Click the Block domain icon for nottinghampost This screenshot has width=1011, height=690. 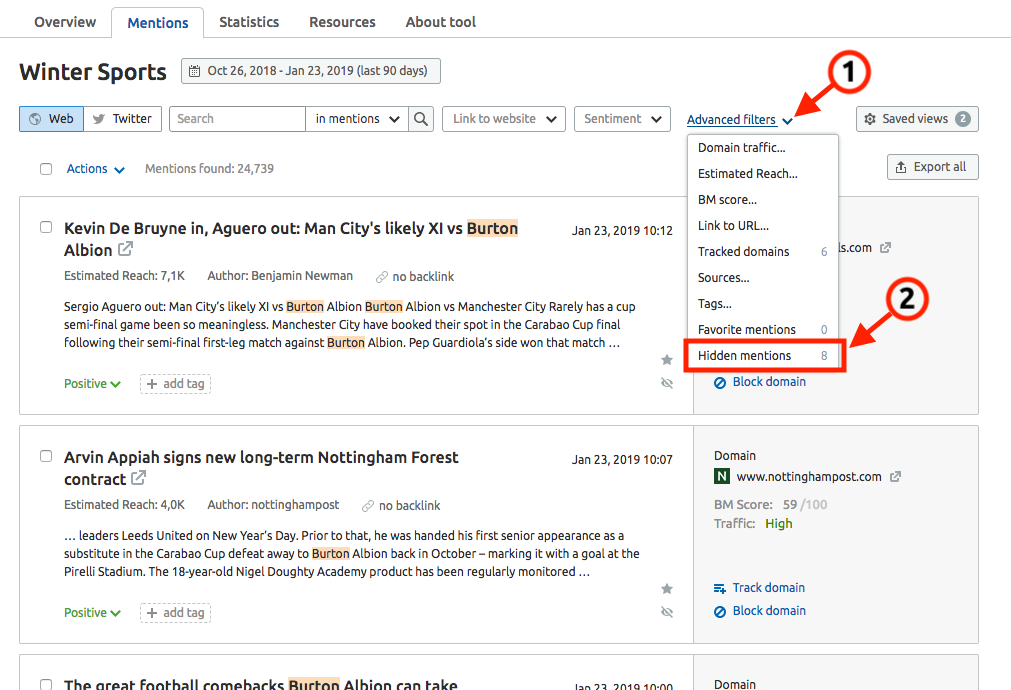click(x=720, y=611)
